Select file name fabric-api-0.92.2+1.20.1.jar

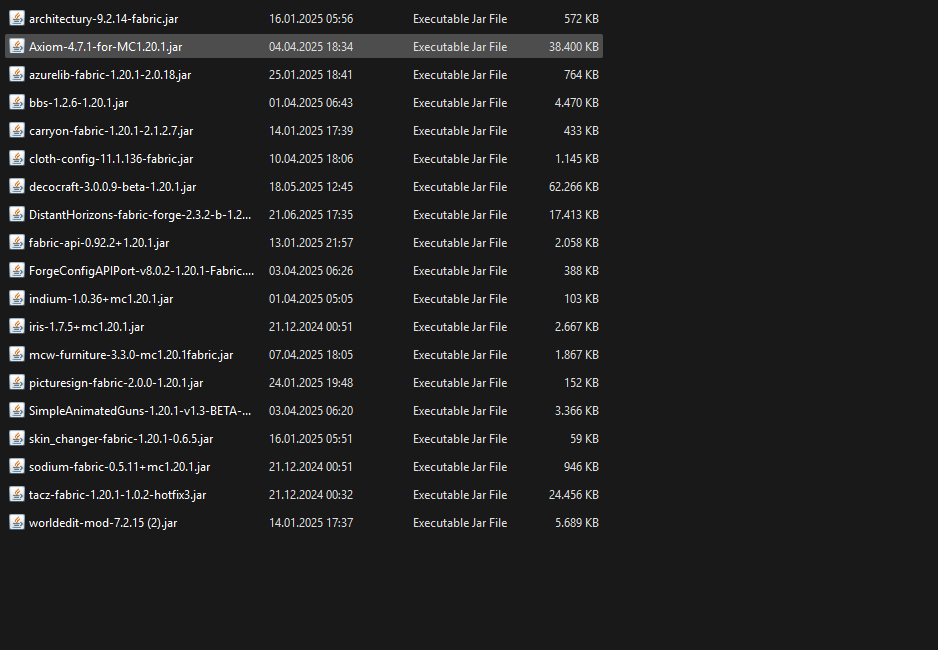point(99,243)
